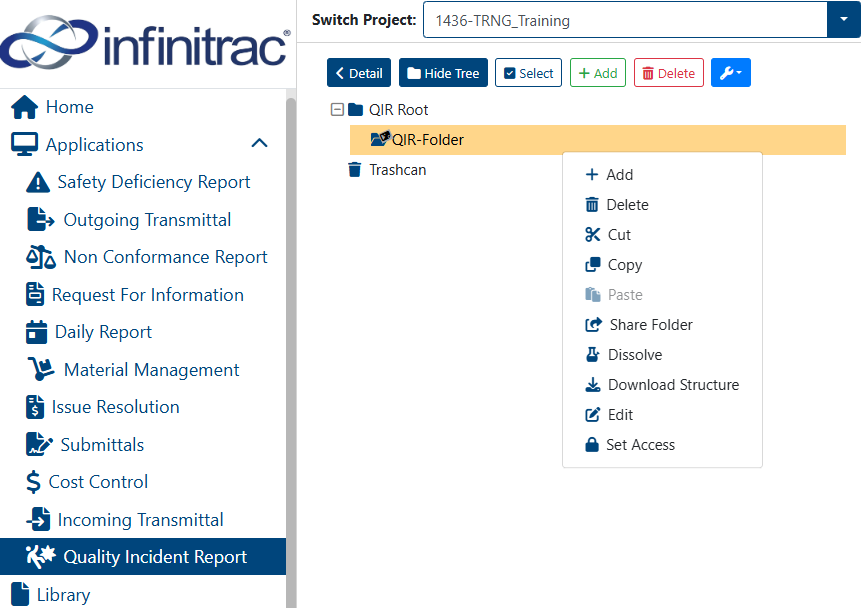861x608 pixels.
Task: Click the Hide Tree button
Action: [x=443, y=72]
